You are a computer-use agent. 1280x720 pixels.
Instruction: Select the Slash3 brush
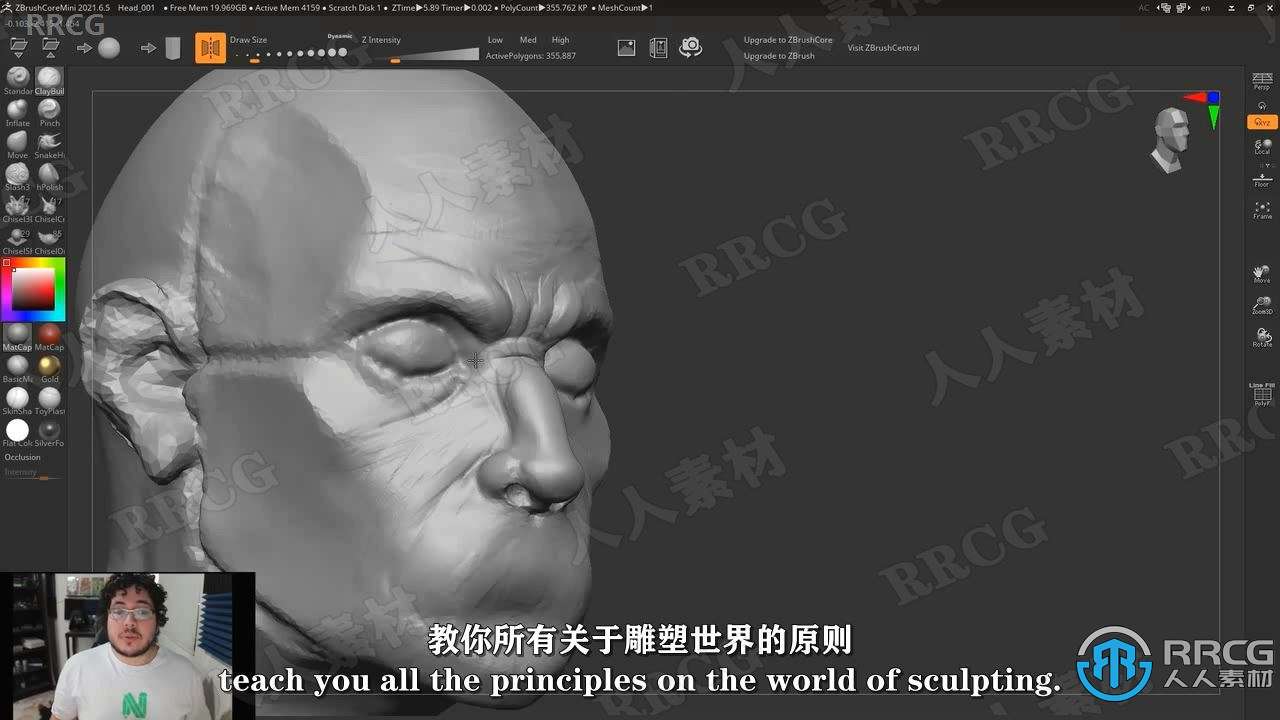[18, 177]
